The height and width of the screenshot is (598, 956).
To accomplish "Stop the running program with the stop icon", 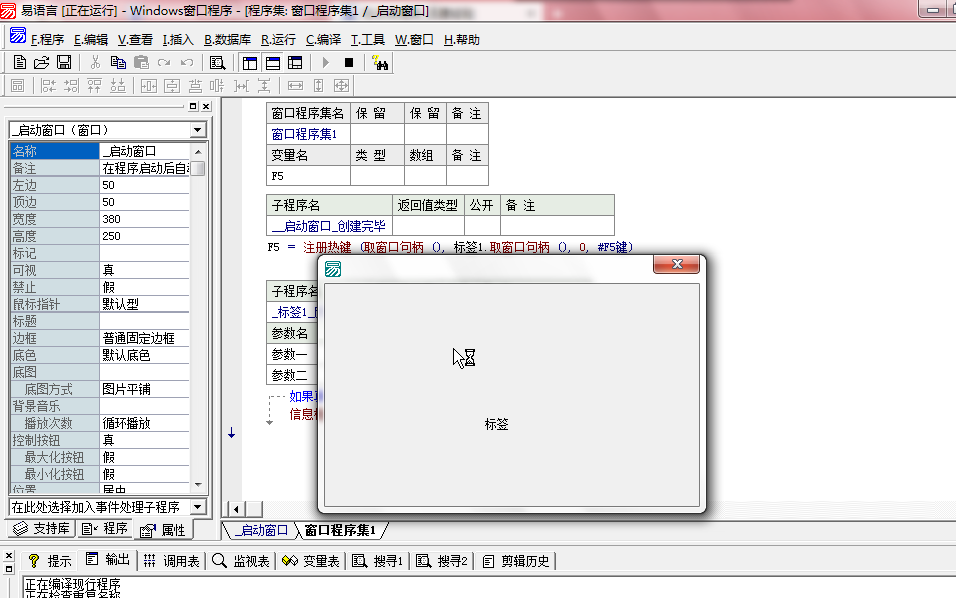I will (349, 62).
